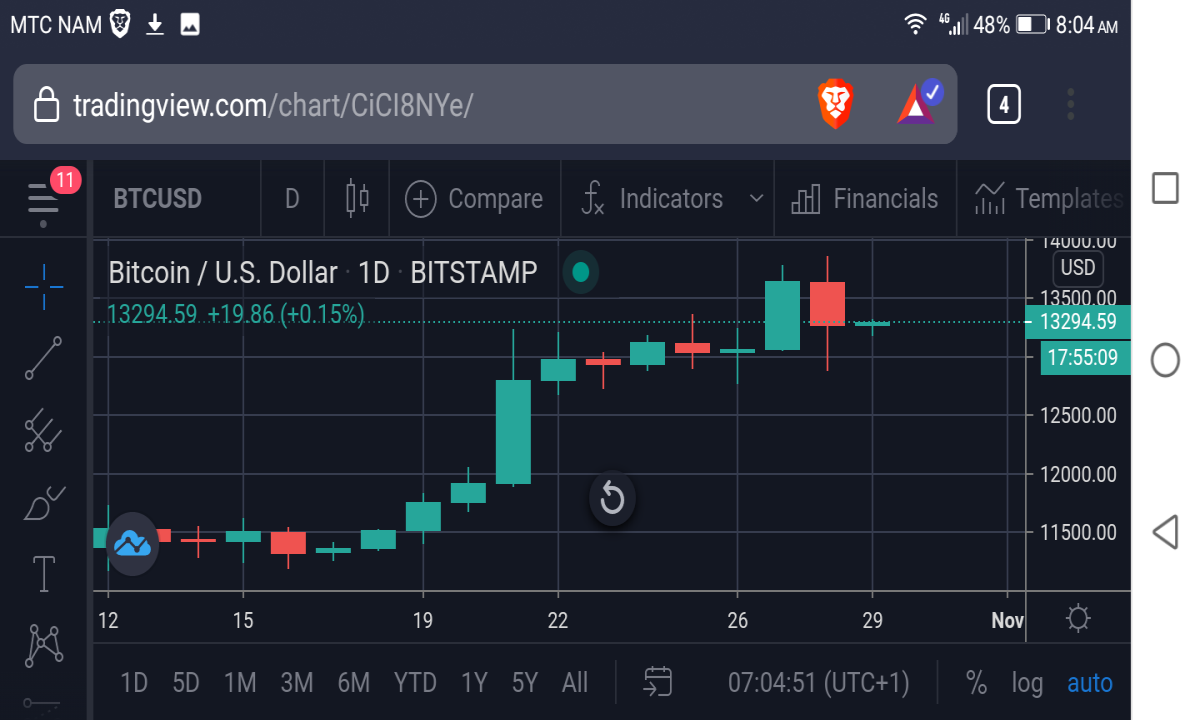
Task: Open the browser tabs switcher showing 4
Action: (x=1003, y=104)
